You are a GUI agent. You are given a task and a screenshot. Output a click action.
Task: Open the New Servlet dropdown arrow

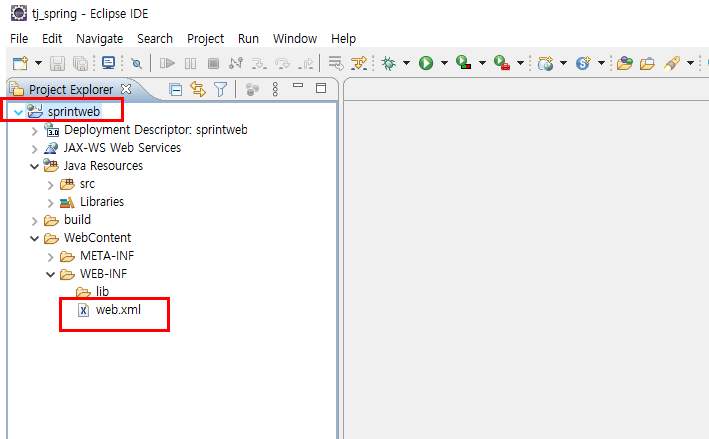pos(601,63)
